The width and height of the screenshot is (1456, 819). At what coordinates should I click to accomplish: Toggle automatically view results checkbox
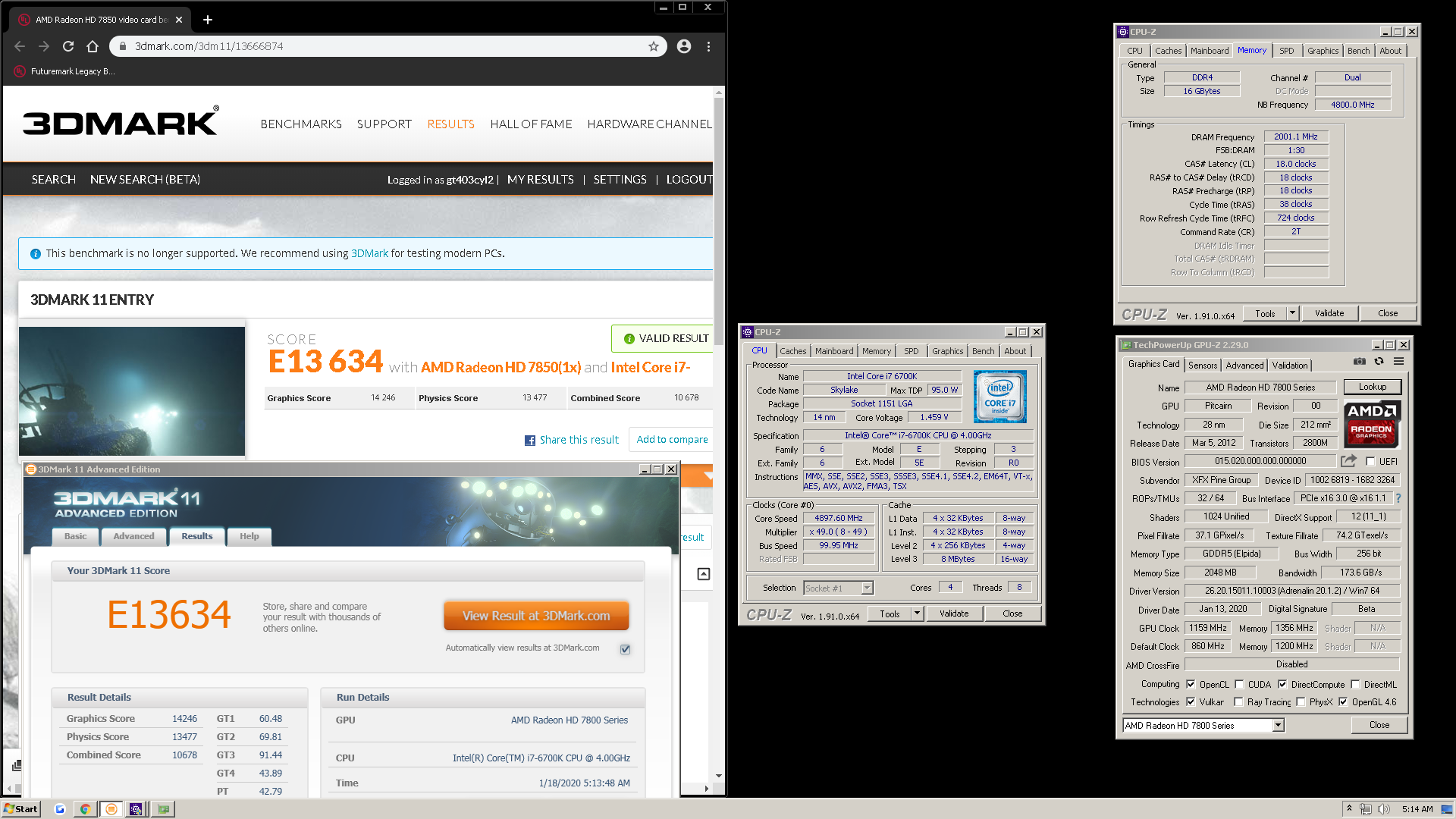tap(626, 649)
